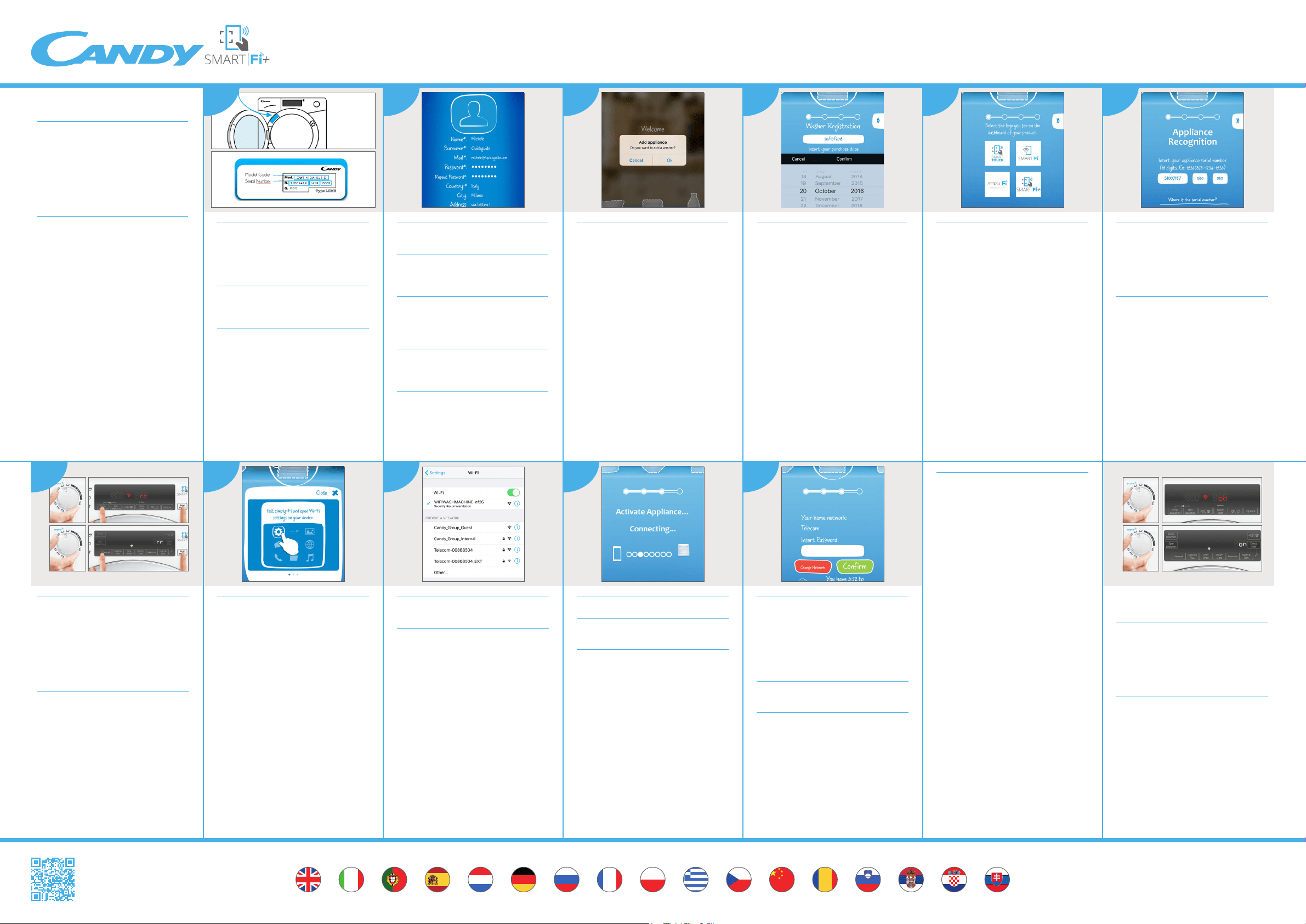Click the Slovenian flag
The height and width of the screenshot is (924, 1306).
(x=868, y=879)
